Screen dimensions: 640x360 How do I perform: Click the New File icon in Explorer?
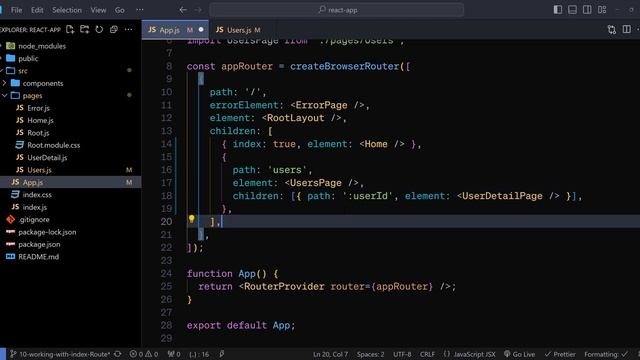tap(70, 29)
